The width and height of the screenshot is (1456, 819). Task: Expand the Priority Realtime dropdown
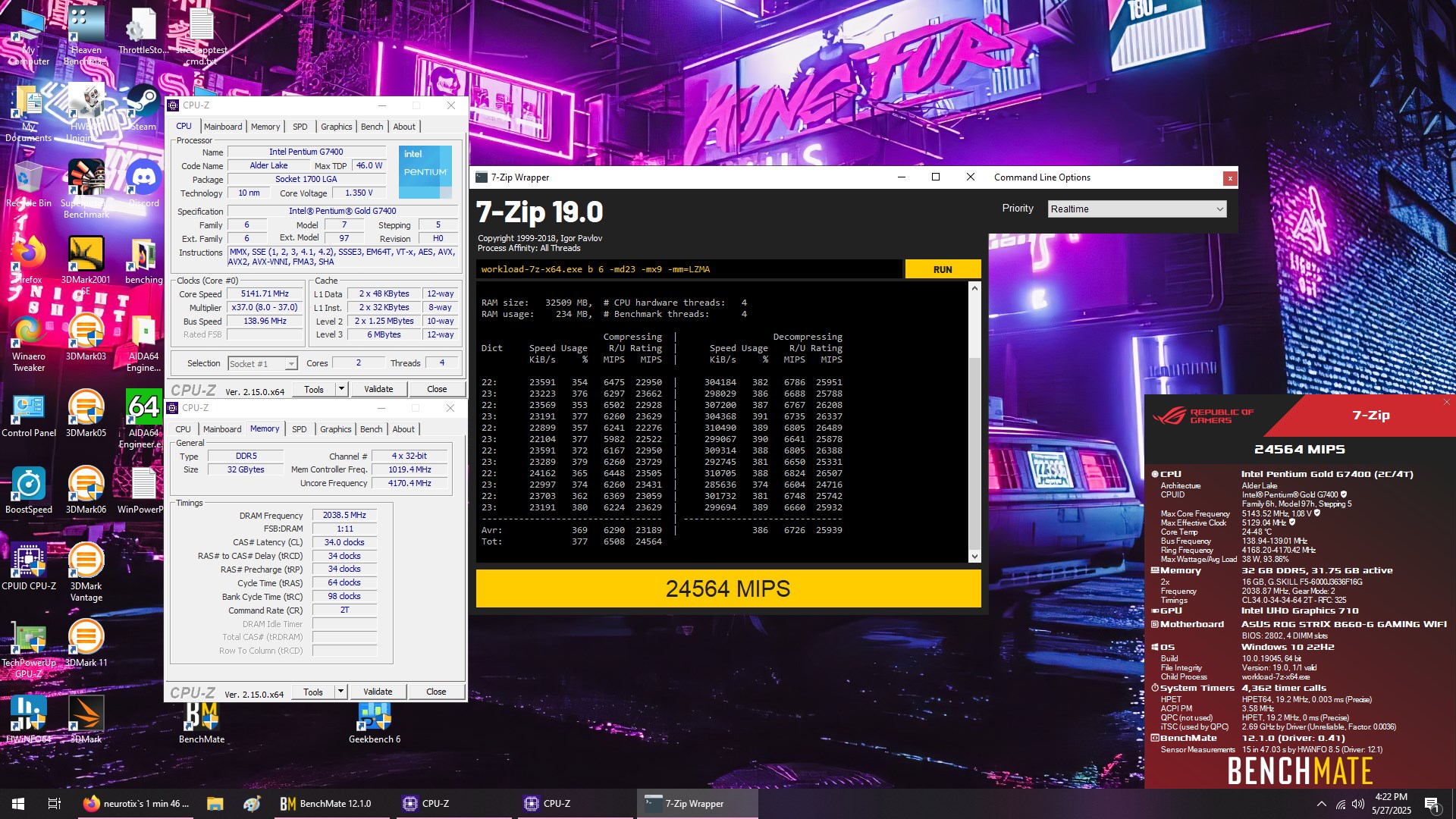click(x=1137, y=209)
